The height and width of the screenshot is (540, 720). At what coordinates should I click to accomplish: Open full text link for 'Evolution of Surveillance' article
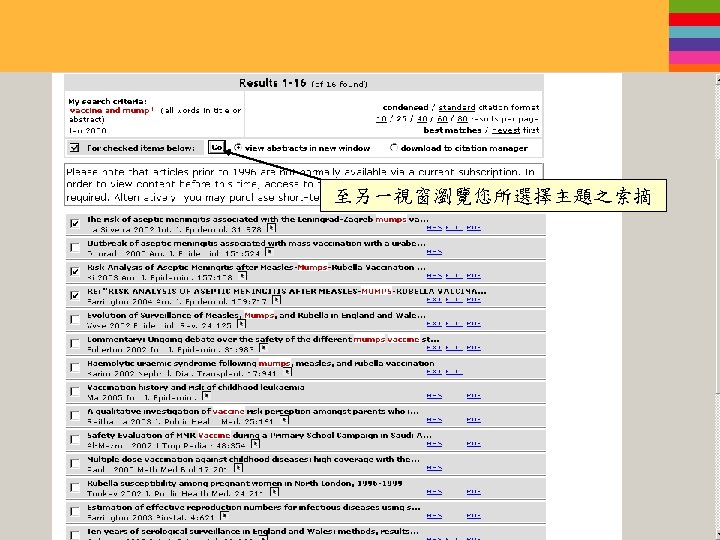[x=454, y=324]
